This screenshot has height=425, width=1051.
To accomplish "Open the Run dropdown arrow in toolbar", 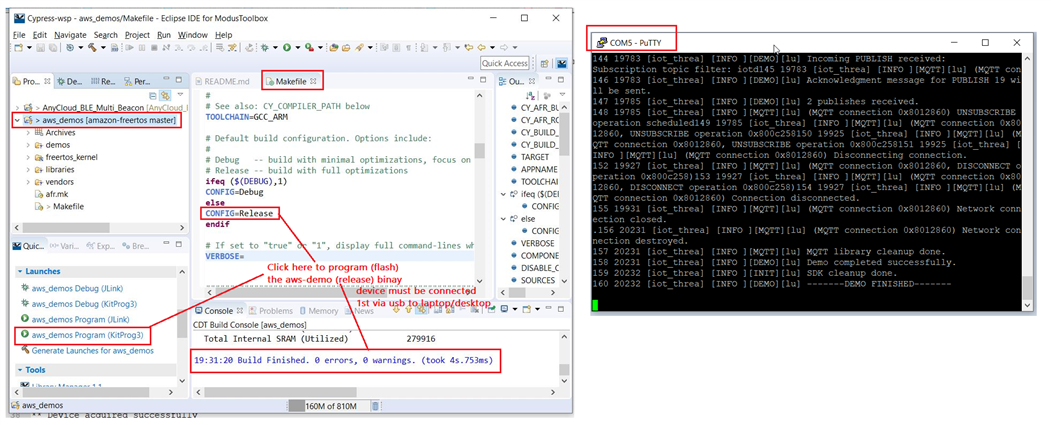I will click(297, 47).
